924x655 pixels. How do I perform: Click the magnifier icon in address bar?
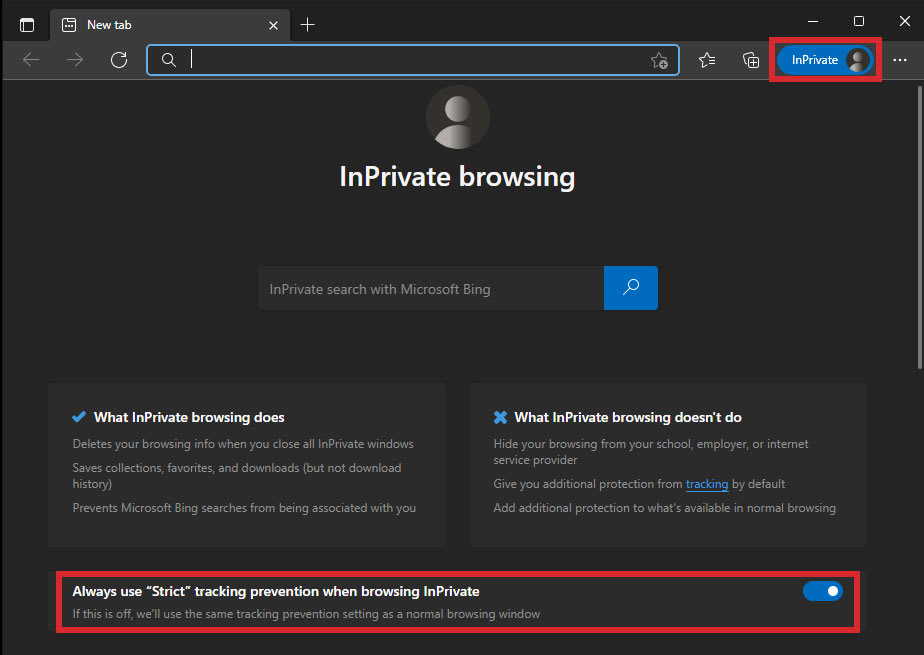pos(169,59)
